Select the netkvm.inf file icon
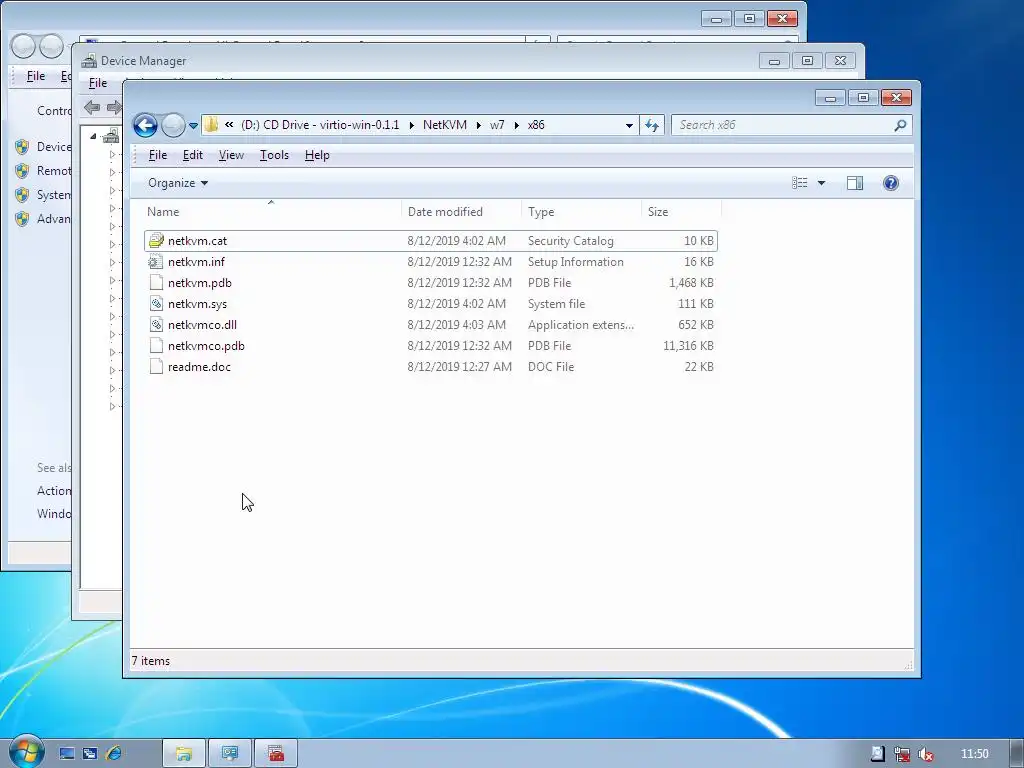 click(x=155, y=262)
